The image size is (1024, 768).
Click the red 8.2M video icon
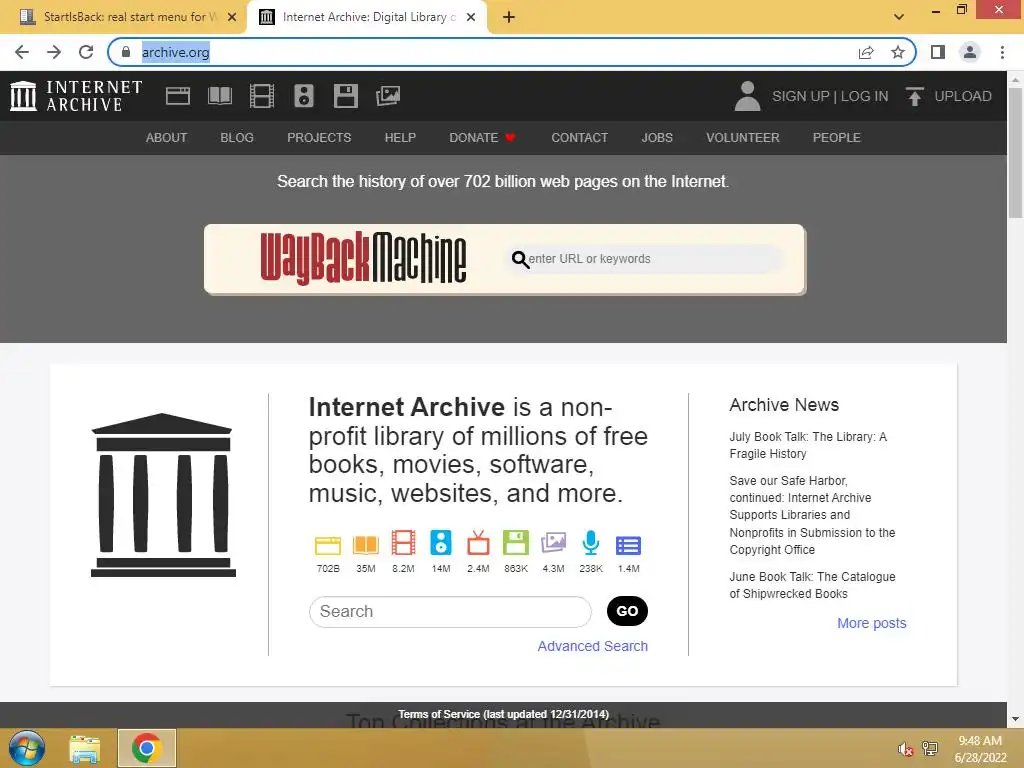pyautogui.click(x=403, y=543)
